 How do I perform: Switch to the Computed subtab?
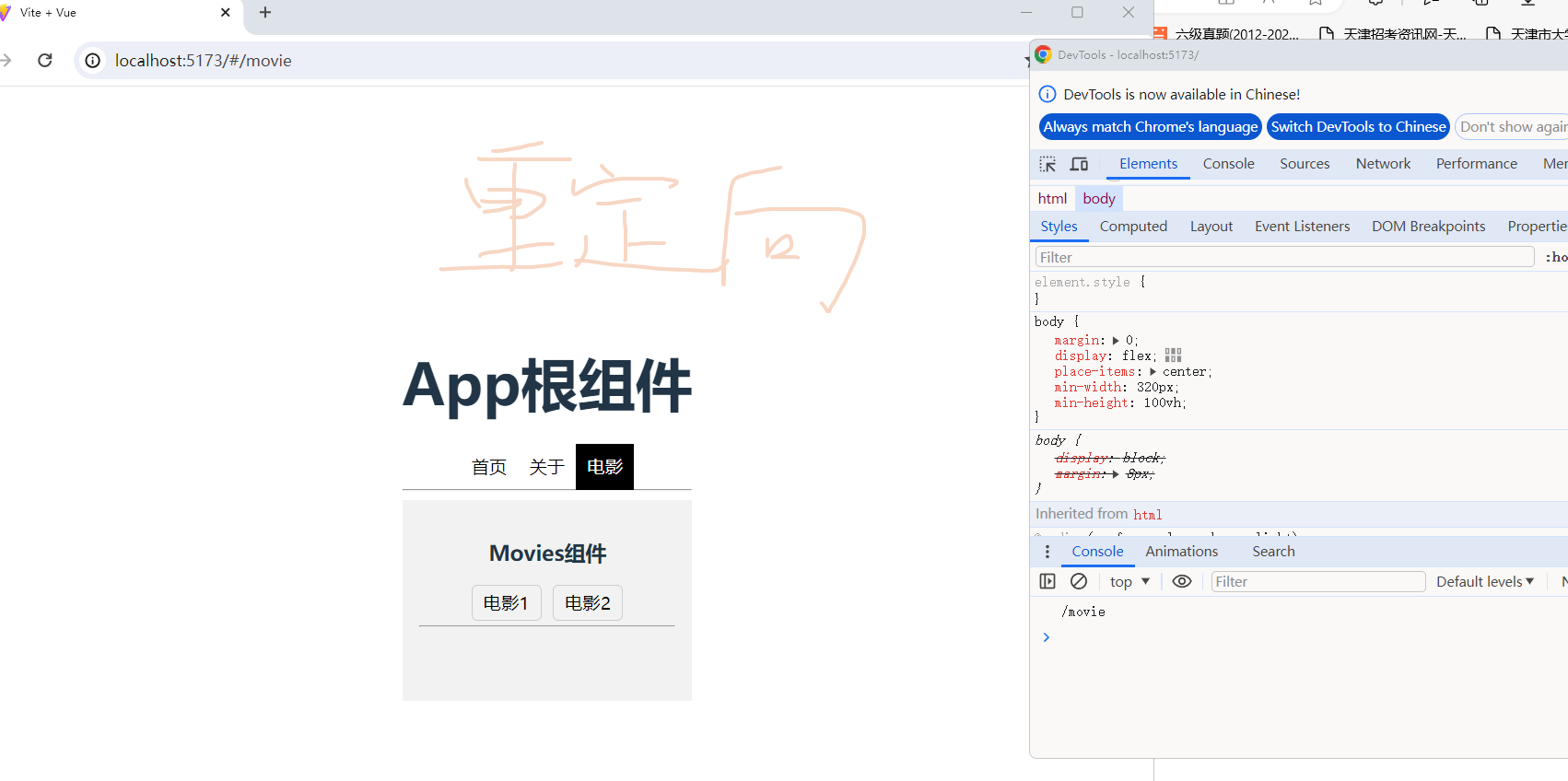pyautogui.click(x=1133, y=227)
